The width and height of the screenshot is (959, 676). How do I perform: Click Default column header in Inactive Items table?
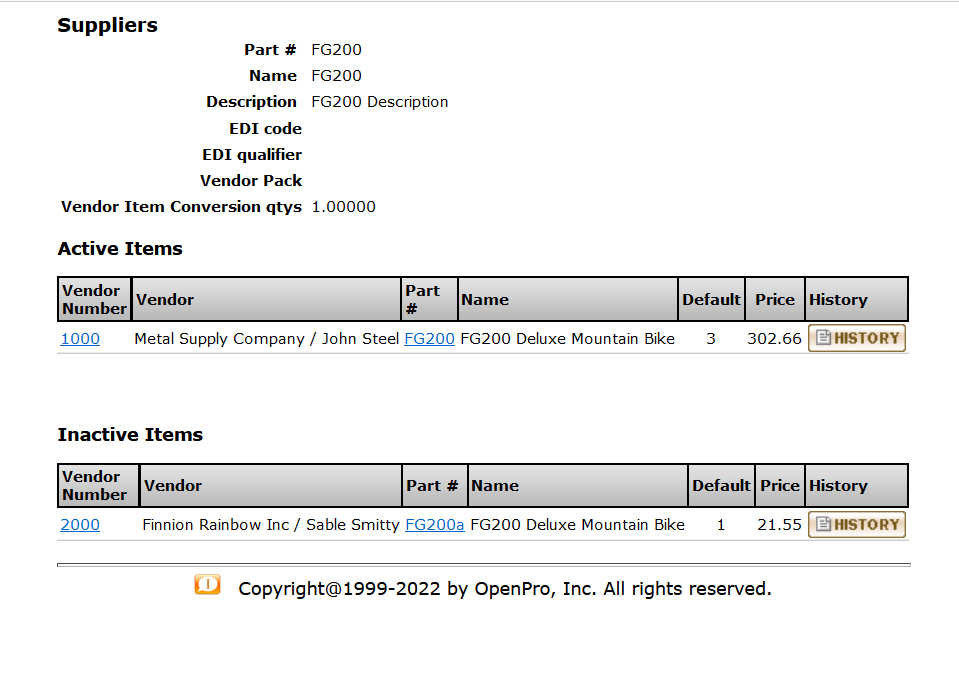click(721, 486)
